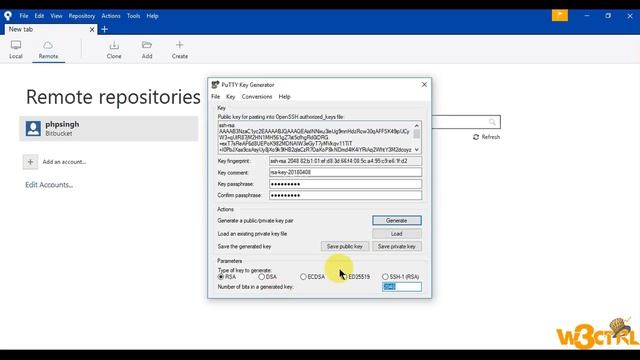Click Save private key button
640x360 pixels.
(397, 247)
